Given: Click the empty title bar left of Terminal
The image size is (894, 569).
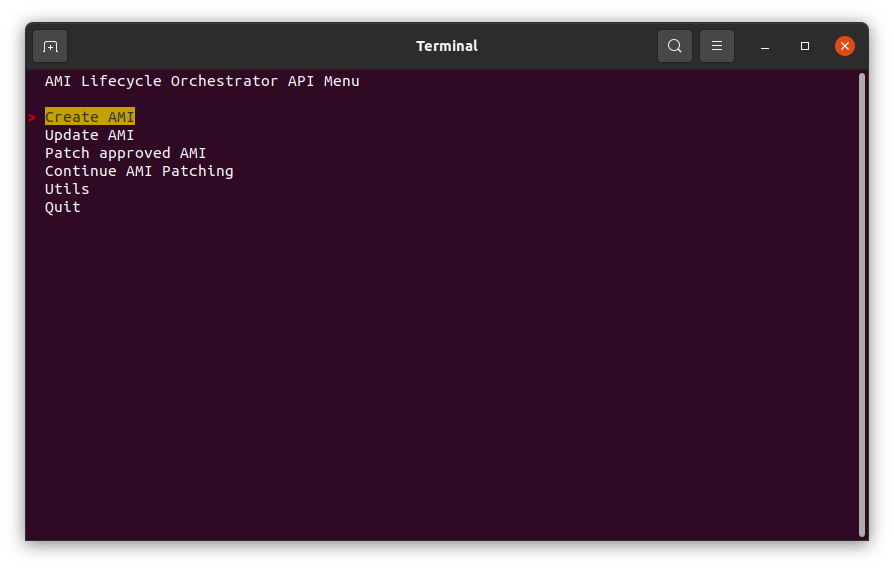Looking at the screenshot, I should tap(239, 46).
